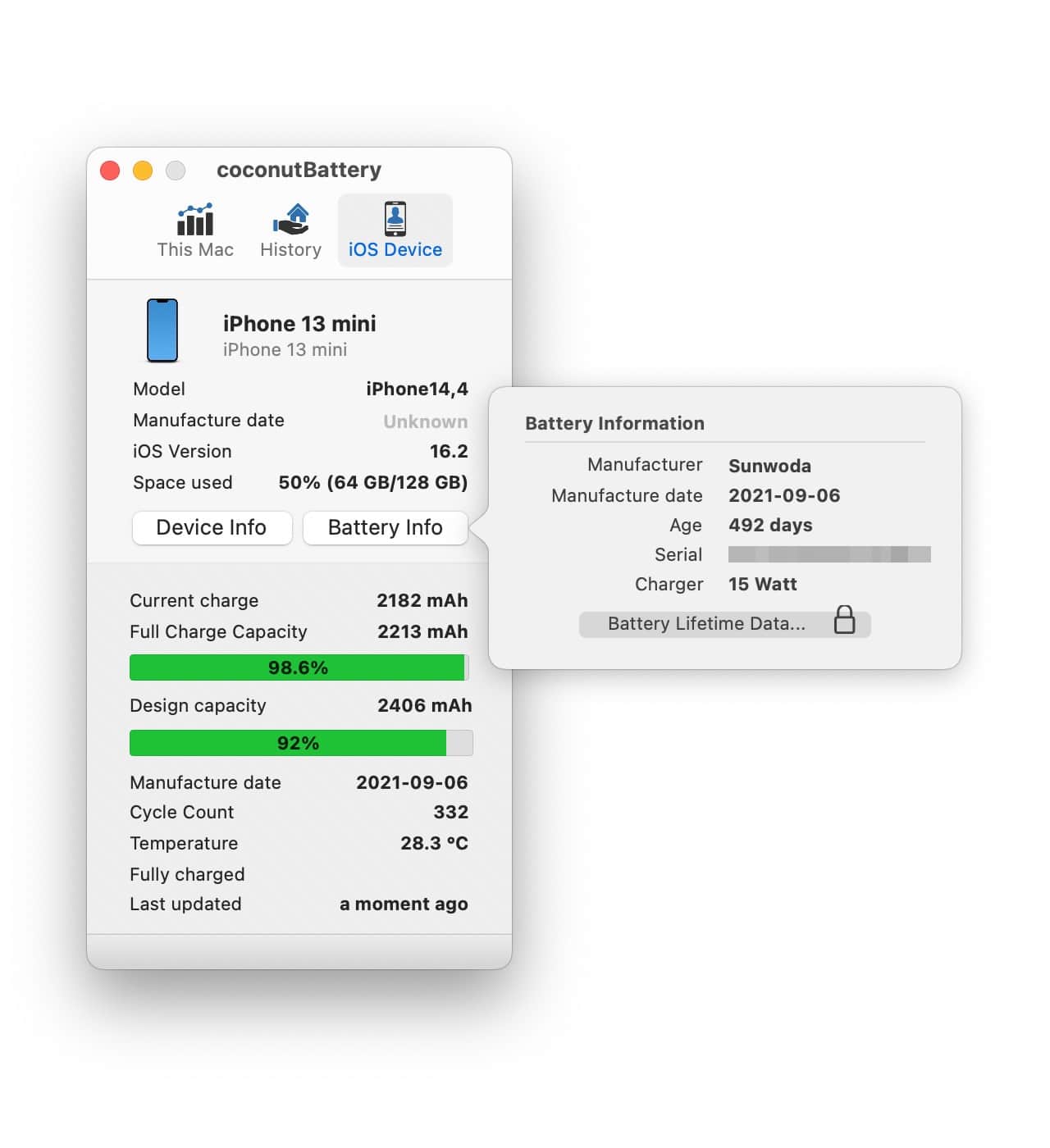1050x1148 pixels.
Task: Click the History house-in-hand icon
Action: click(291, 219)
